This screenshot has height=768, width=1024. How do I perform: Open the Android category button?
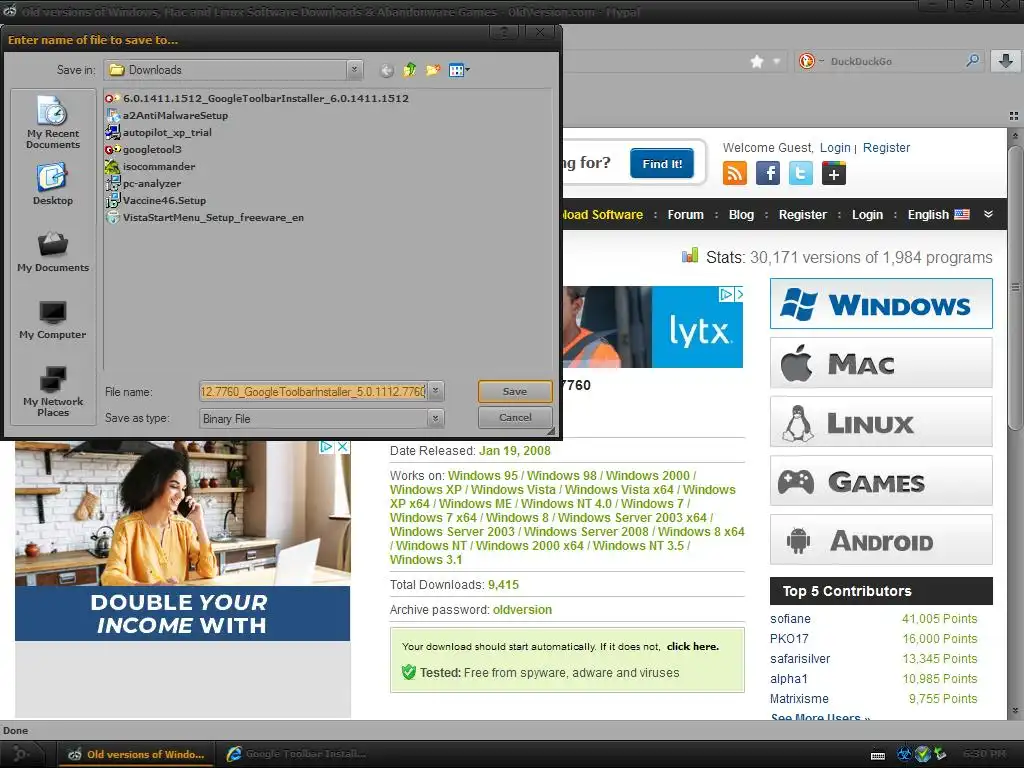click(x=881, y=539)
